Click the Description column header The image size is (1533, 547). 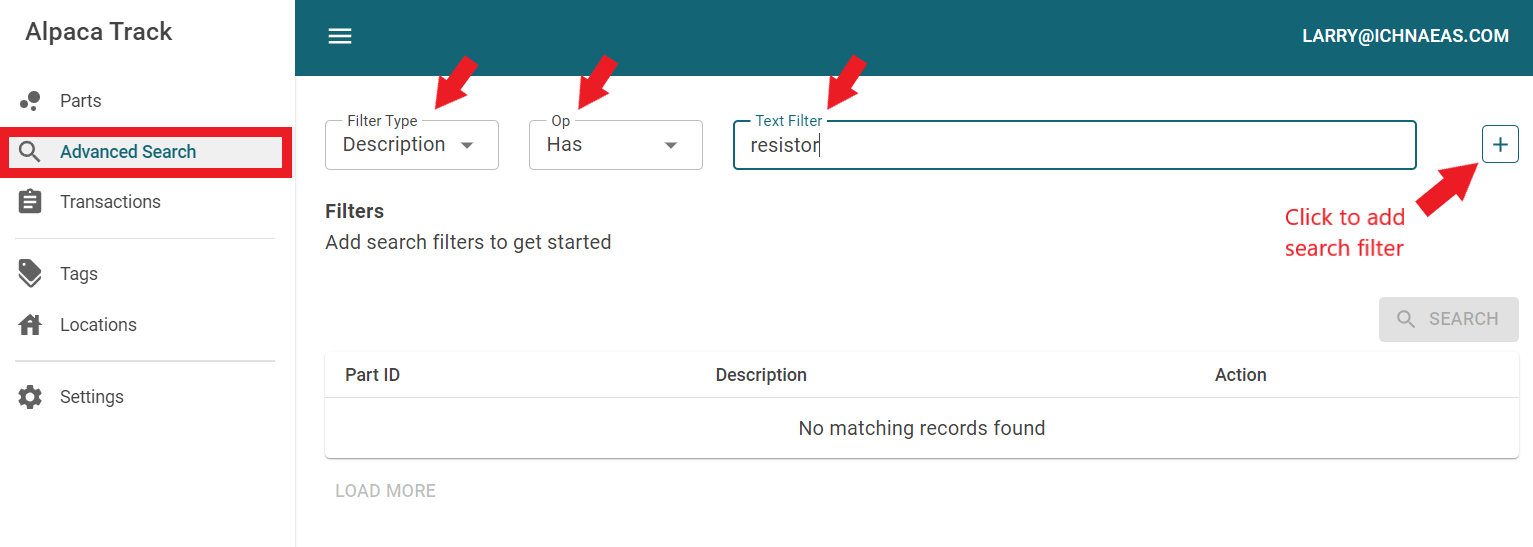pyautogui.click(x=761, y=375)
